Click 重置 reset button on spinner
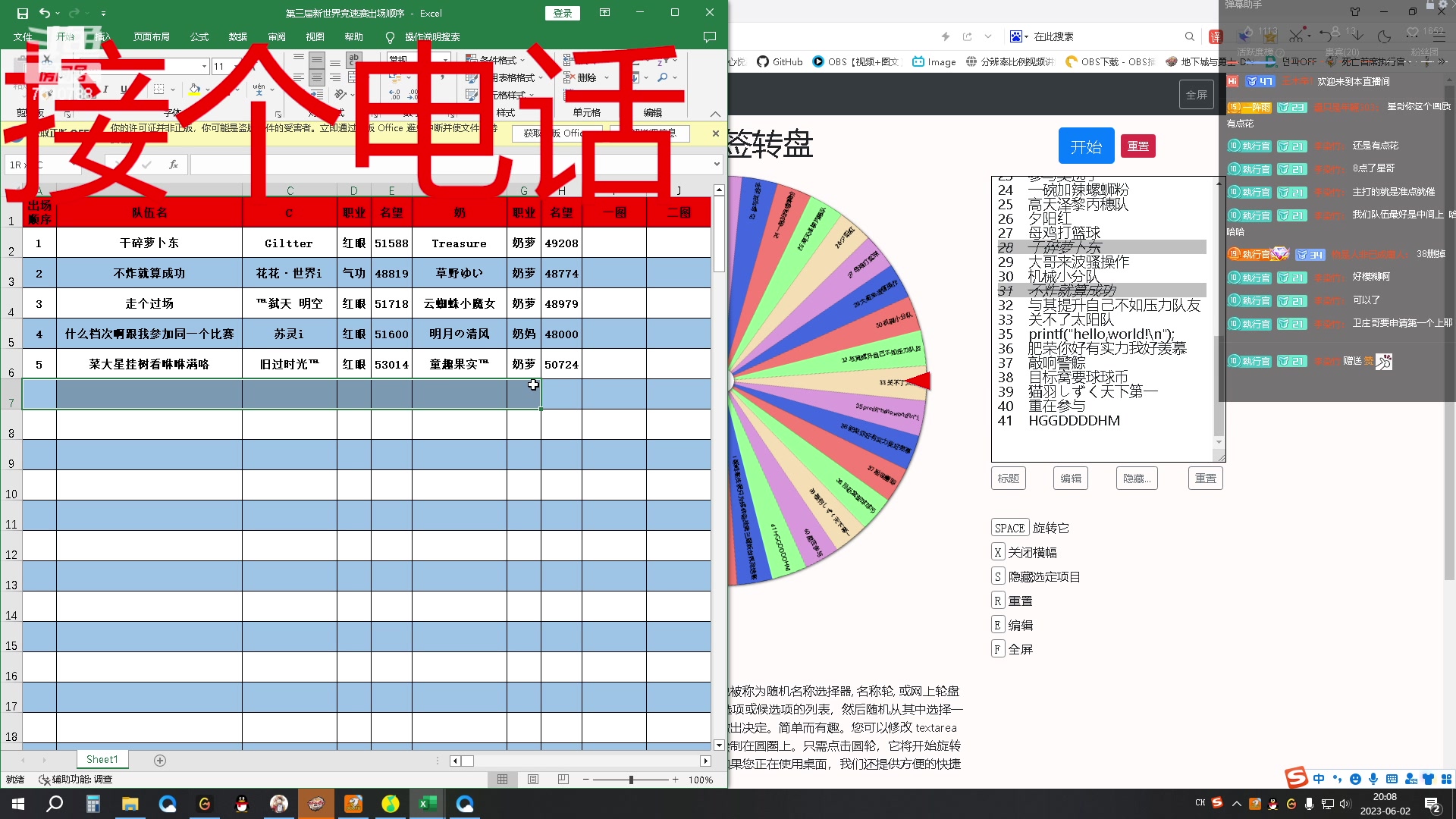Viewport: 1456px width, 819px height. coord(1139,147)
